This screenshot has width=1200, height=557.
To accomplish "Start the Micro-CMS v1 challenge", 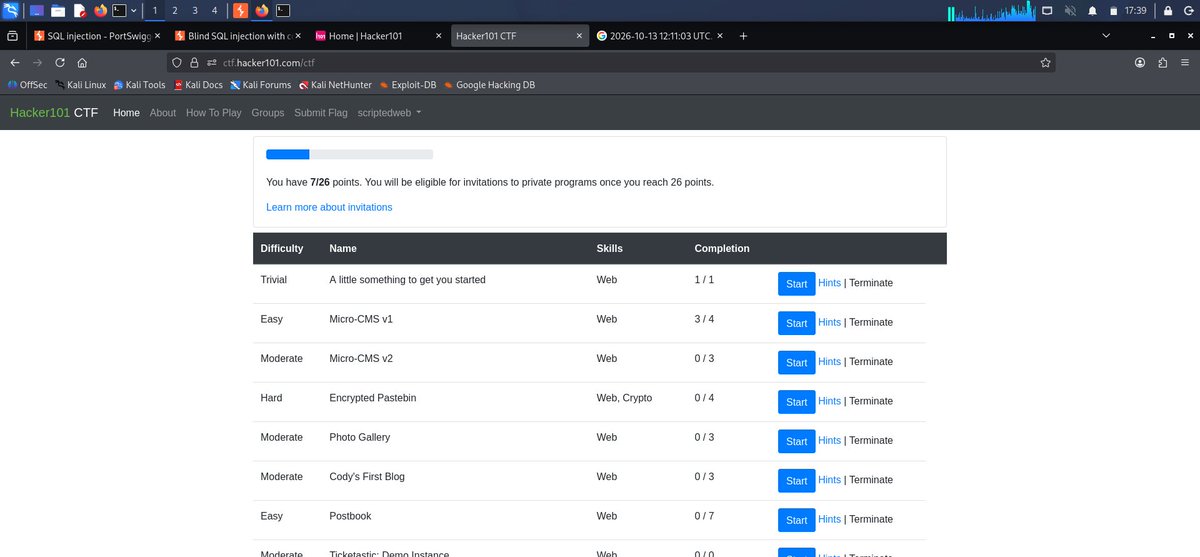I will (x=796, y=323).
